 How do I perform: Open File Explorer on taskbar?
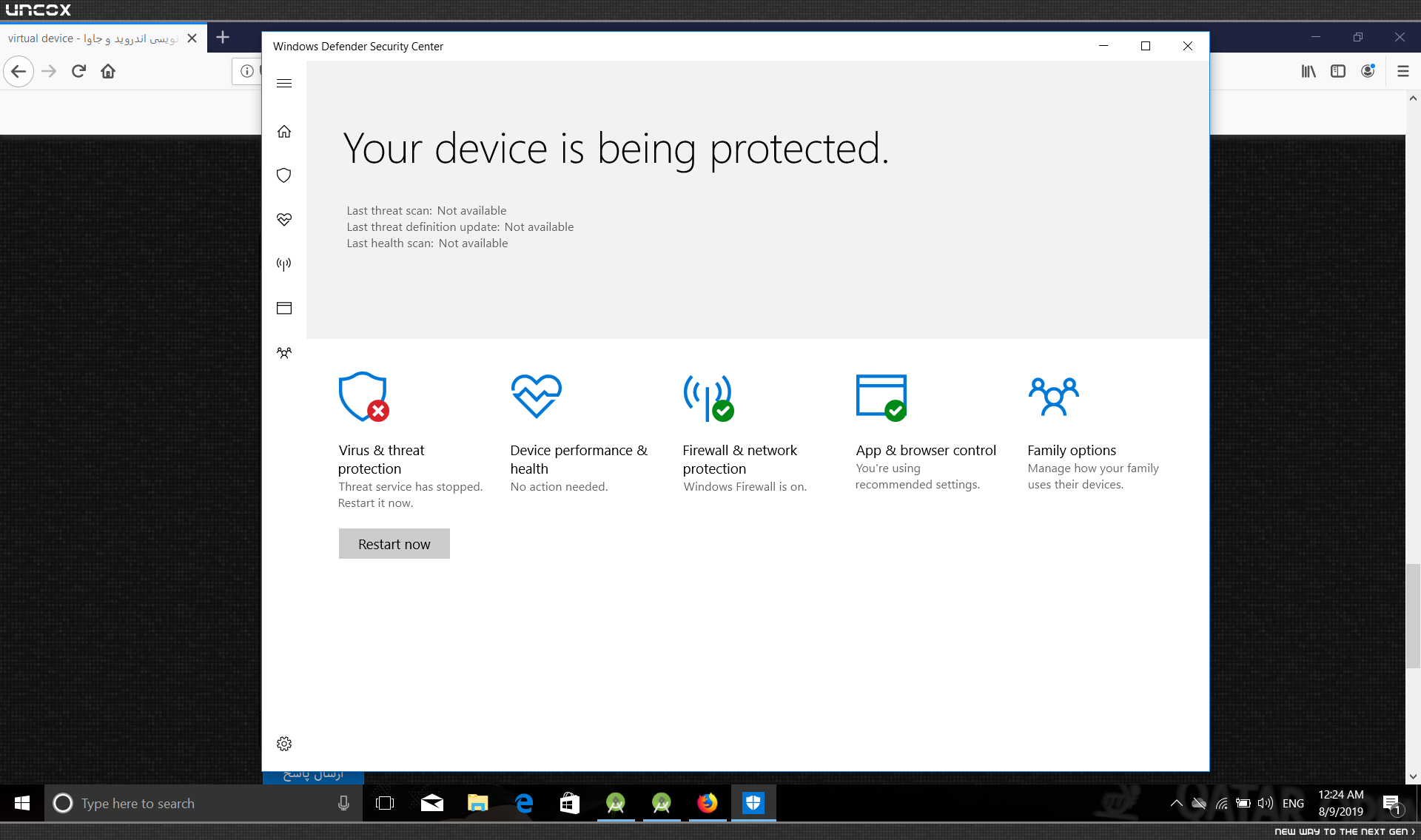click(478, 803)
